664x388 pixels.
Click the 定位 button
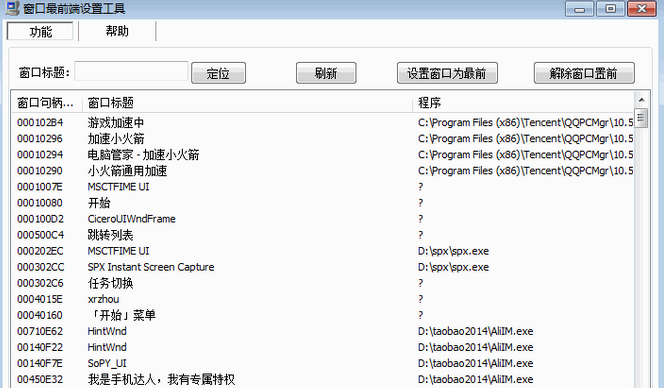[218, 73]
